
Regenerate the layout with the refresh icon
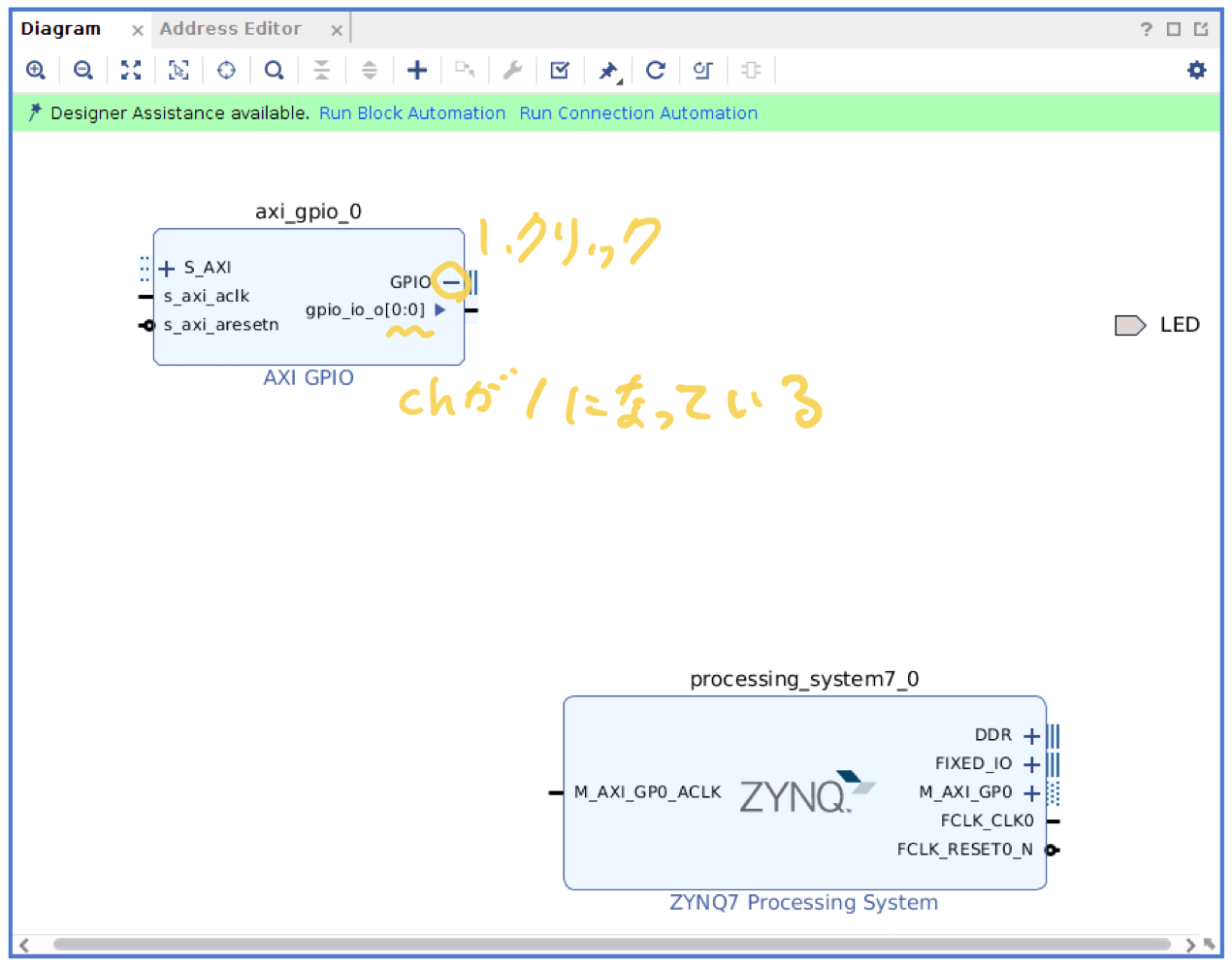tap(656, 70)
